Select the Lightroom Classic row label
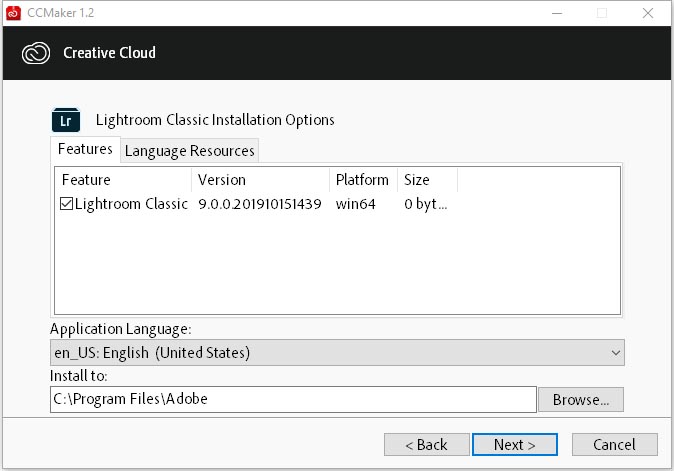Screen dimensions: 674x471 point(131,204)
